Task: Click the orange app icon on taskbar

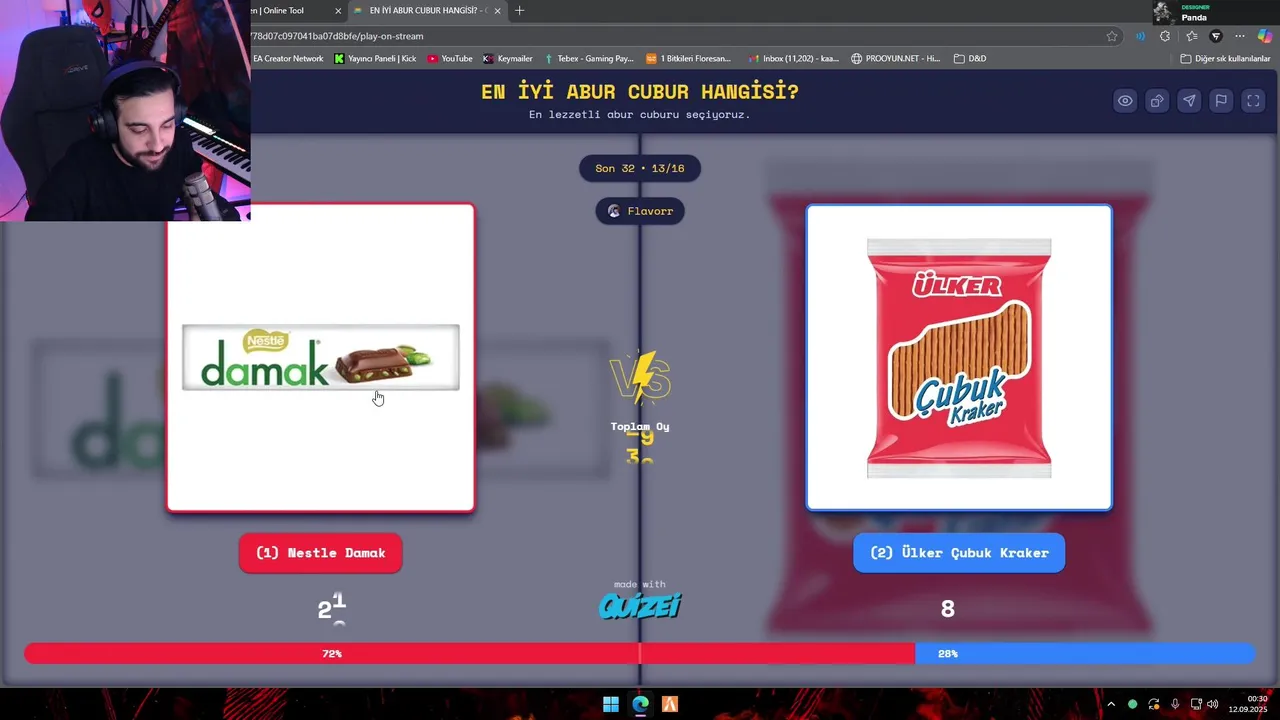Action: point(670,704)
